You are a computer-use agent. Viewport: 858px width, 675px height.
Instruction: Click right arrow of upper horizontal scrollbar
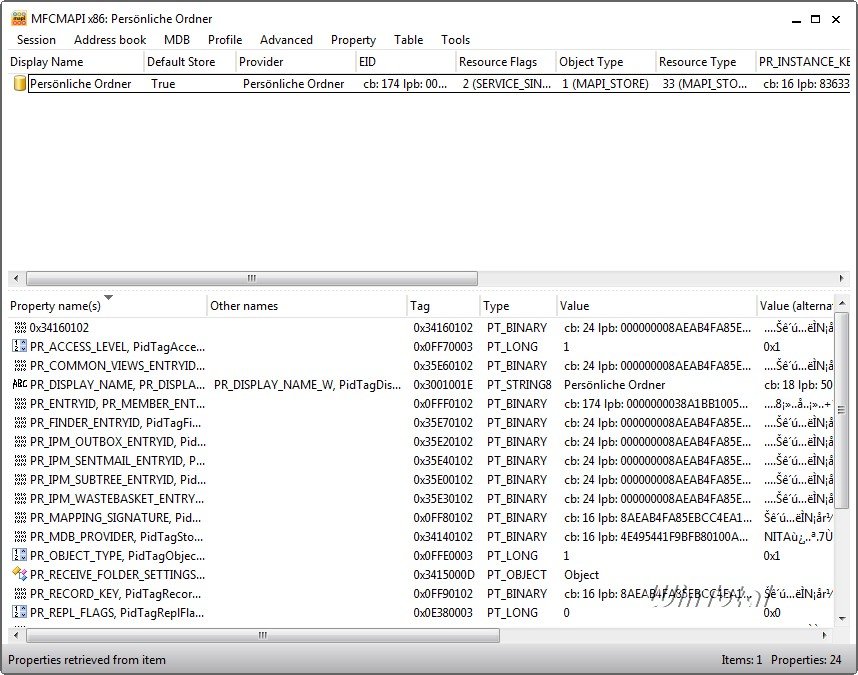[841, 278]
